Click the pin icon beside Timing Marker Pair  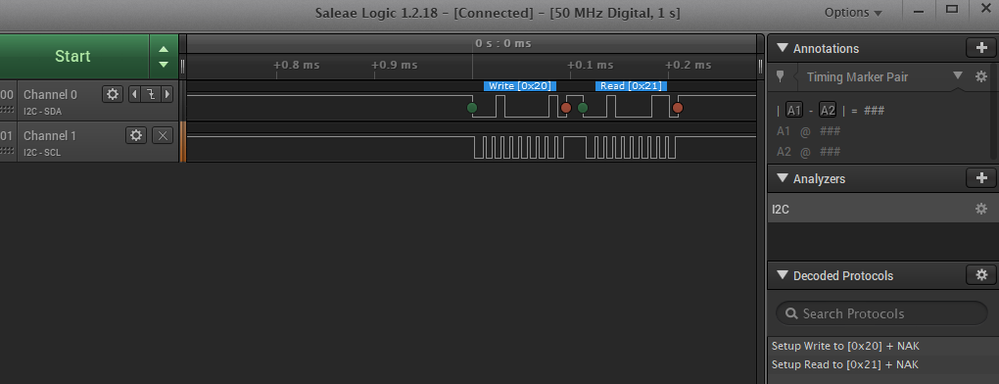(x=780, y=76)
